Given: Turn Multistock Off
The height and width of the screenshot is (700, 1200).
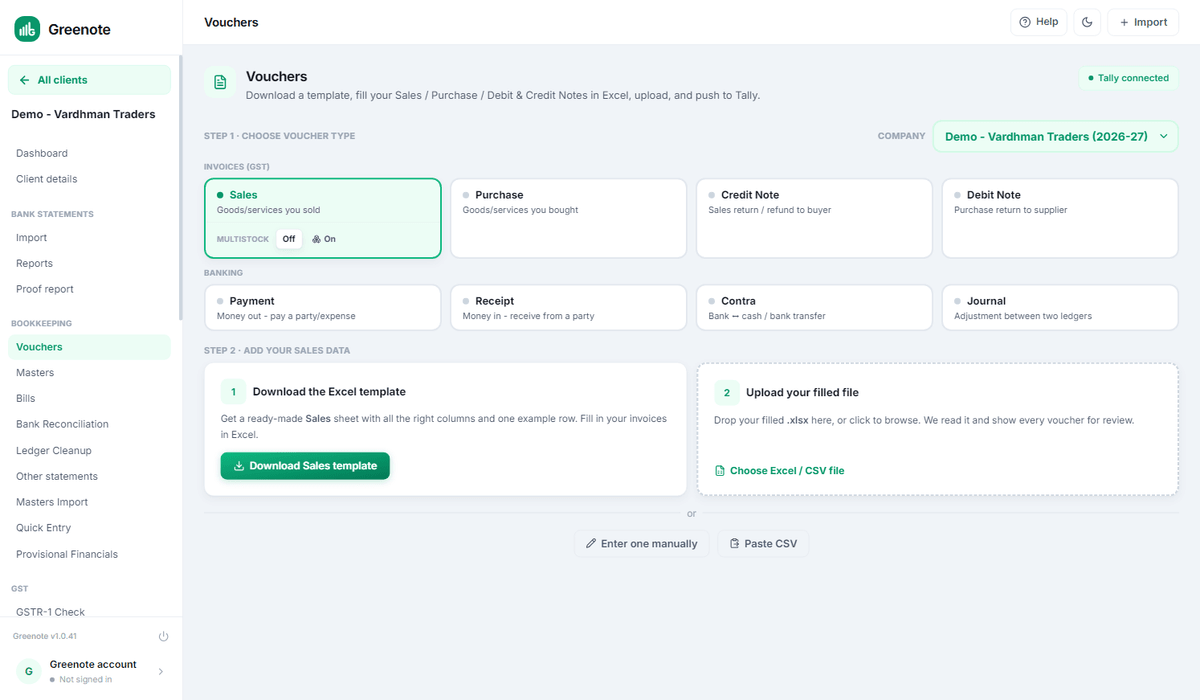Looking at the screenshot, I should [289, 239].
